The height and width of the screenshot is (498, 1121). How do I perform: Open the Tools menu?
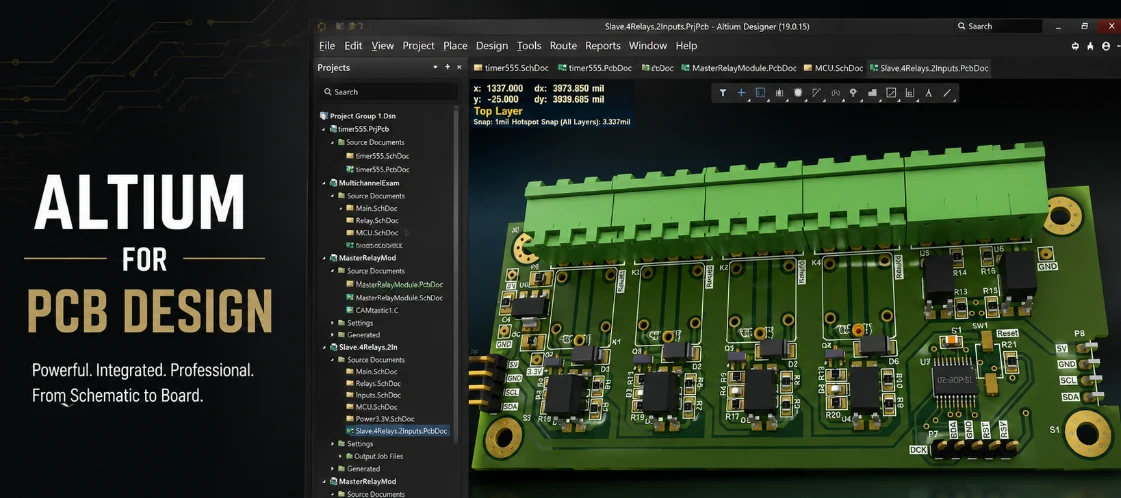pyautogui.click(x=529, y=46)
